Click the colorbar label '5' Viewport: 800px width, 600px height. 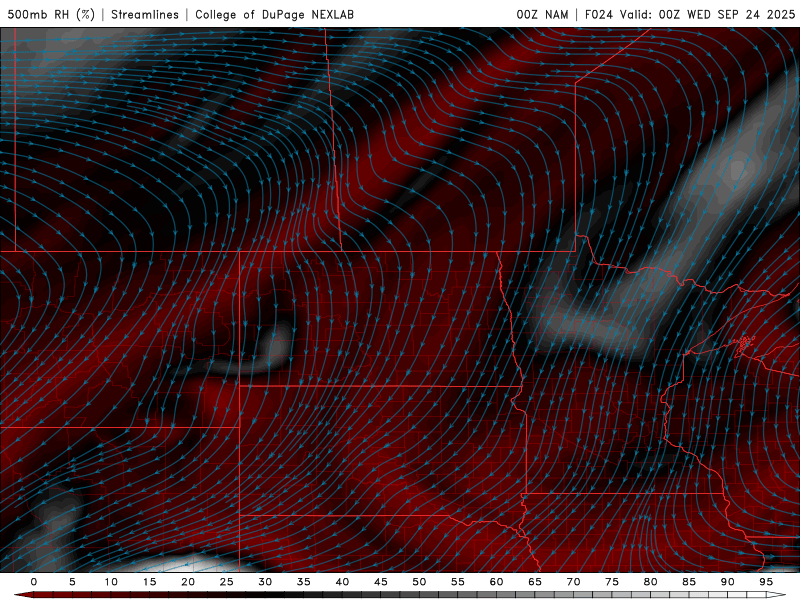pos(72,582)
